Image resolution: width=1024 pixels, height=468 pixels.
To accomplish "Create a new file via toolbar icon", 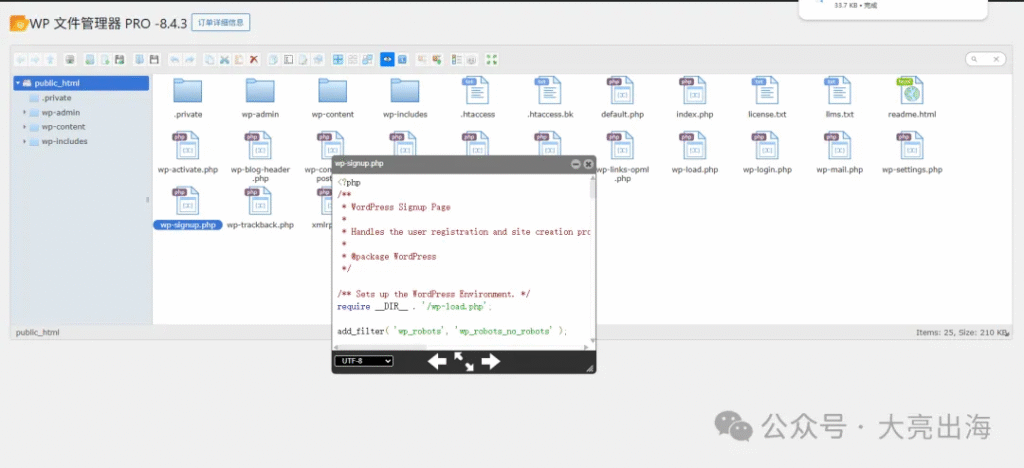I will 104,59.
